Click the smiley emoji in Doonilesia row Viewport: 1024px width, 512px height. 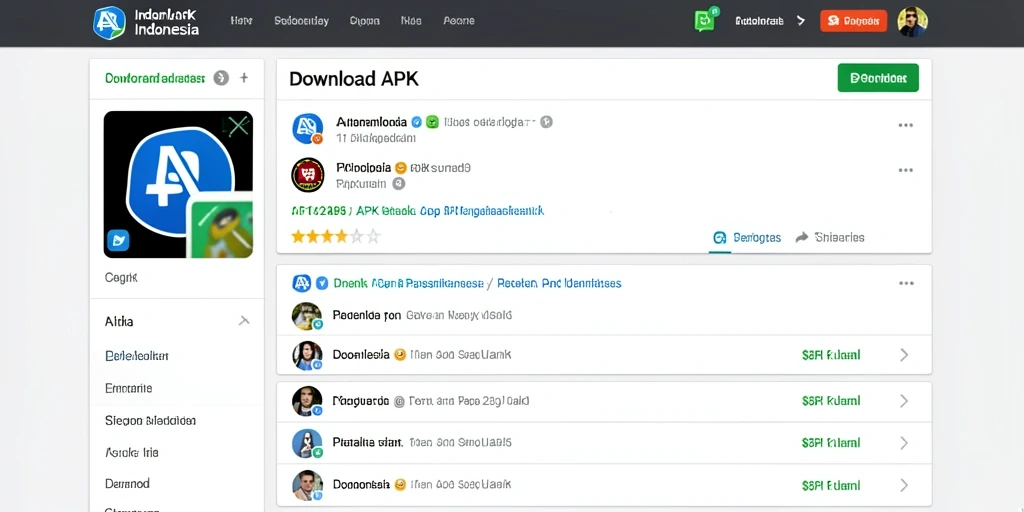(x=400, y=355)
